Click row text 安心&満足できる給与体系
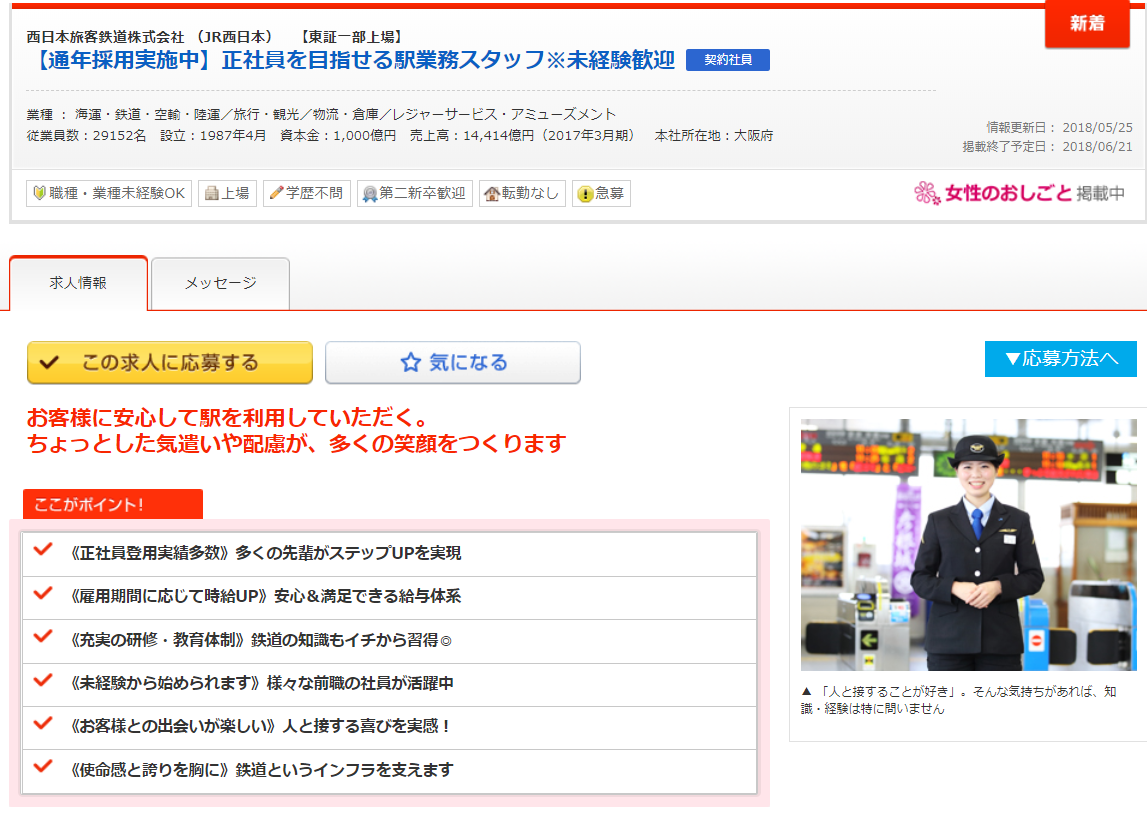This screenshot has height=813, width=1147. (368, 596)
